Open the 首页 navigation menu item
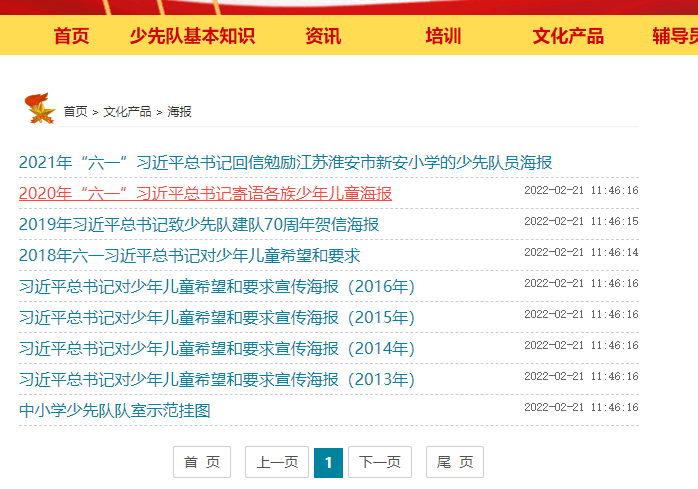The height and width of the screenshot is (489, 698). click(x=71, y=37)
